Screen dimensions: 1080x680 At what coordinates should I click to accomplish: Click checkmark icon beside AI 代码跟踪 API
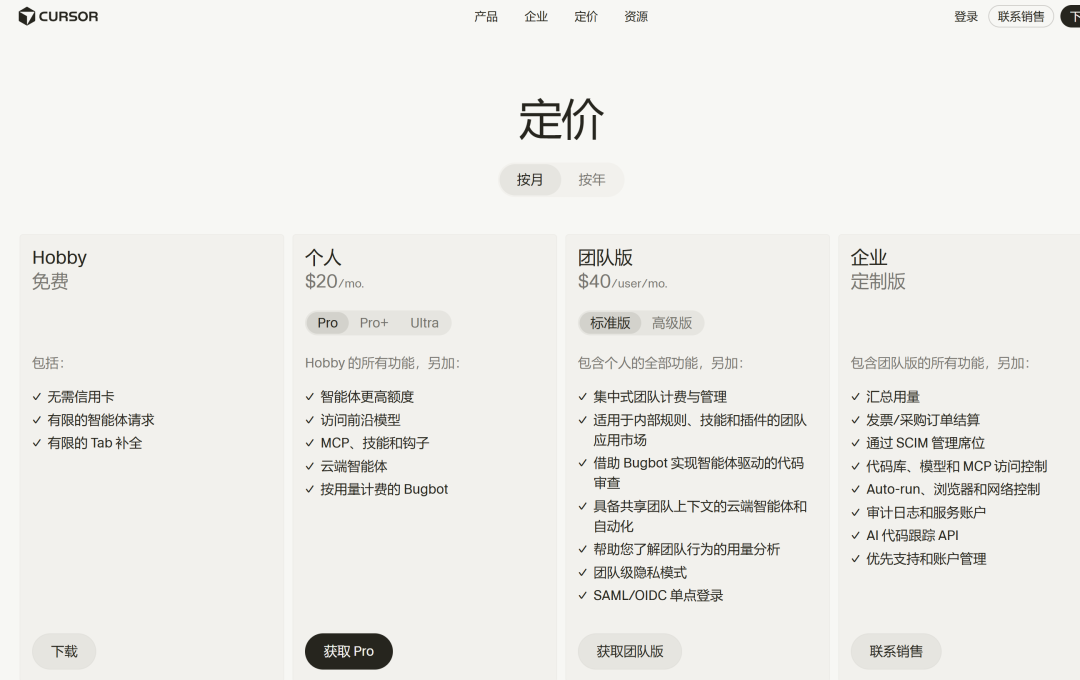(855, 535)
